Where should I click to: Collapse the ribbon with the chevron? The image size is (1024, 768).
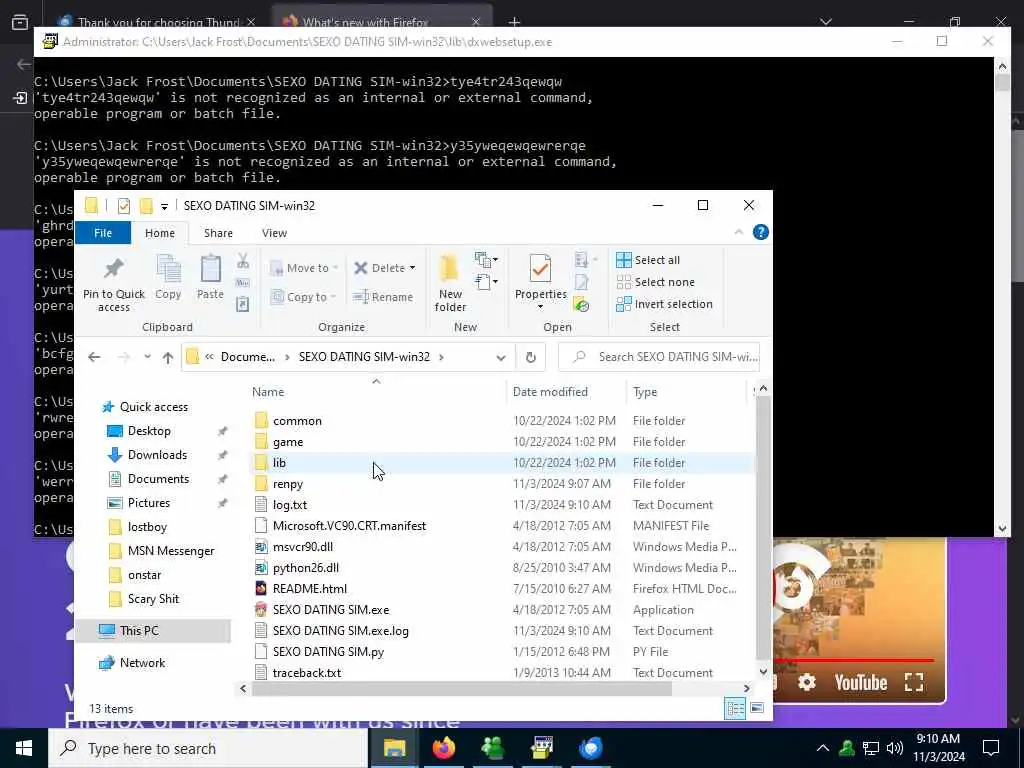point(739,232)
